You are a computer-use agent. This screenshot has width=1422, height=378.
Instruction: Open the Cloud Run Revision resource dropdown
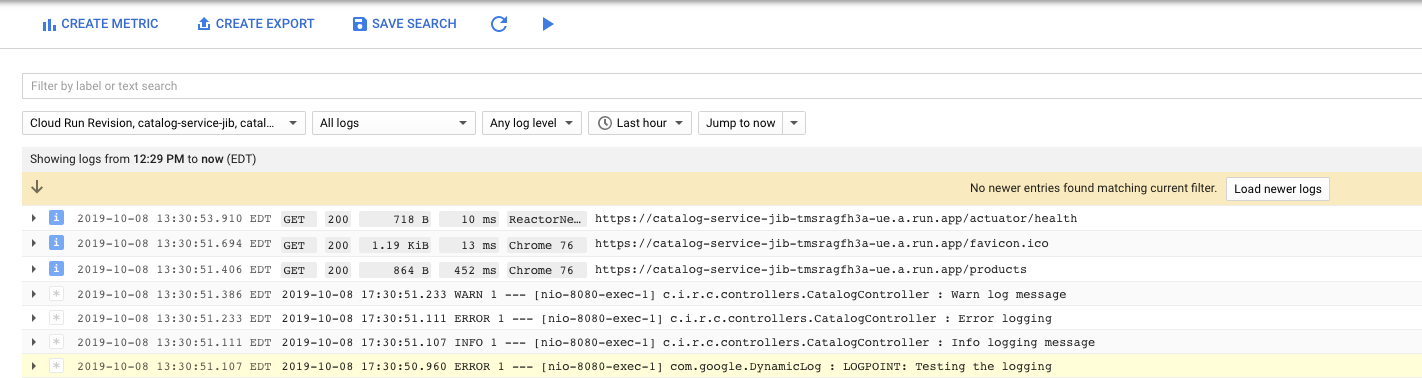click(x=164, y=123)
